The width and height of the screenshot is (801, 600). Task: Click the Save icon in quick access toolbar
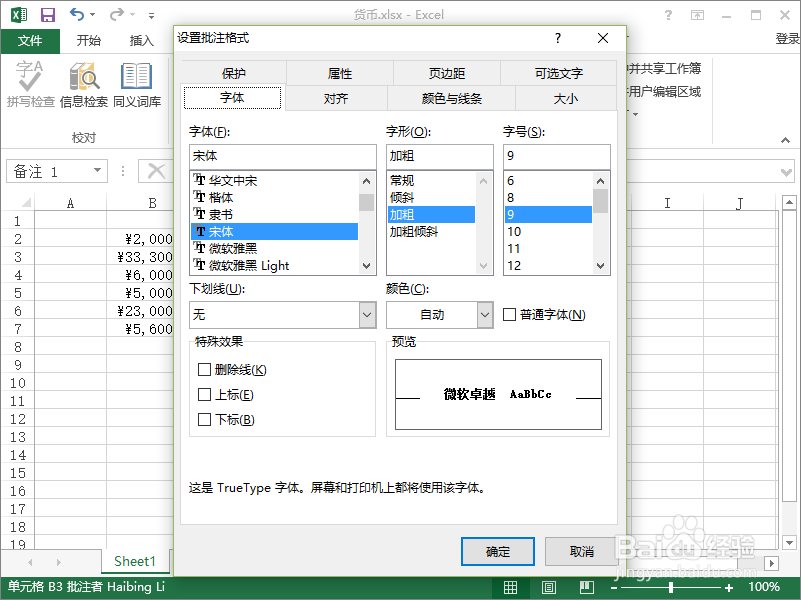click(46, 14)
